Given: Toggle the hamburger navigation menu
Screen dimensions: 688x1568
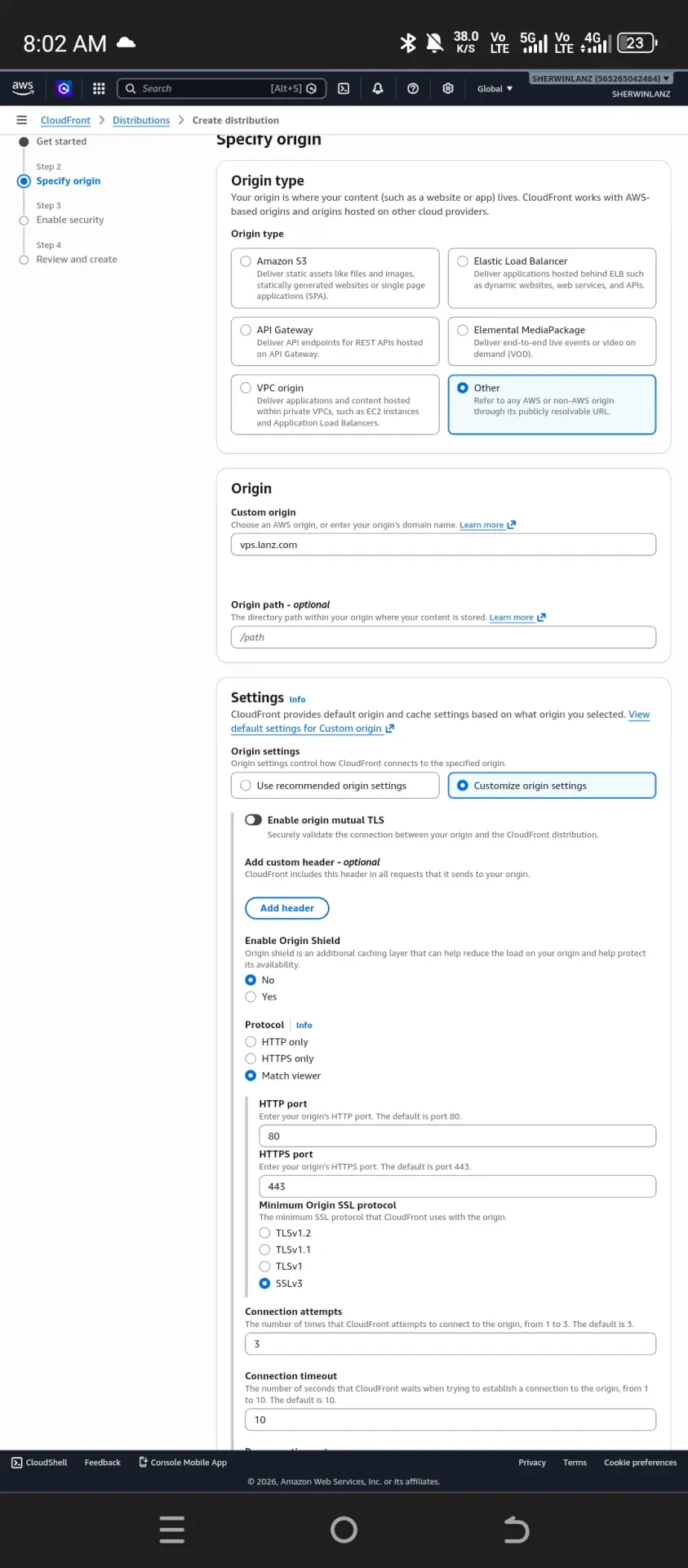Looking at the screenshot, I should pyautogui.click(x=22, y=120).
